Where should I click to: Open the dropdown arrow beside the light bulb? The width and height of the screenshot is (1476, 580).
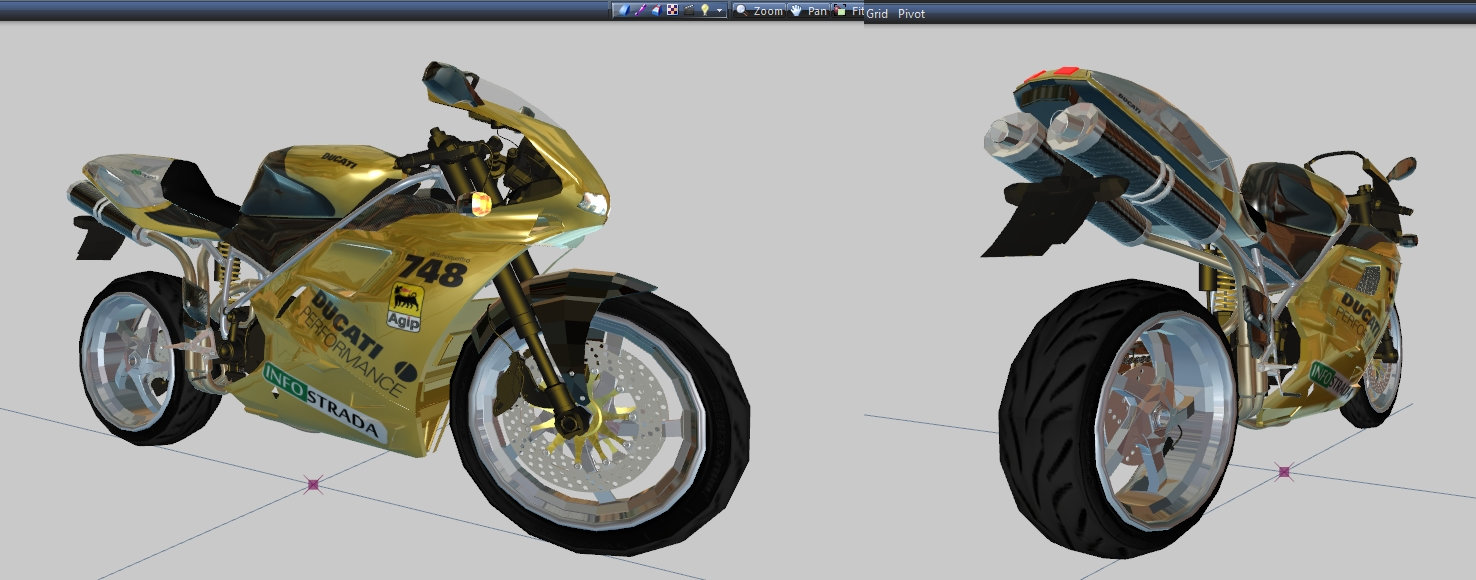tap(719, 11)
